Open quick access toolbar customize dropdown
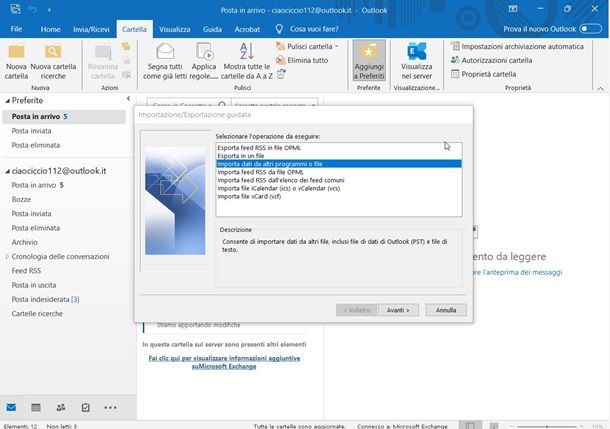The width and height of the screenshot is (610, 429). pyautogui.click(x=49, y=10)
